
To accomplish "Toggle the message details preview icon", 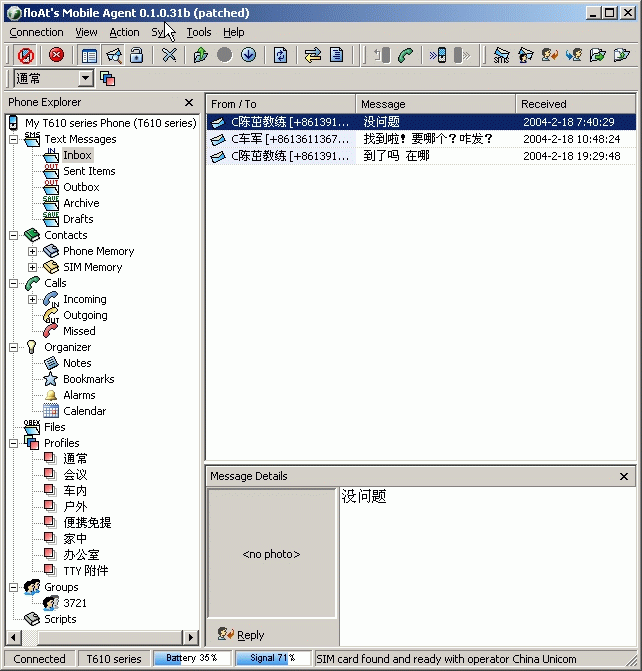I will [x=114, y=55].
